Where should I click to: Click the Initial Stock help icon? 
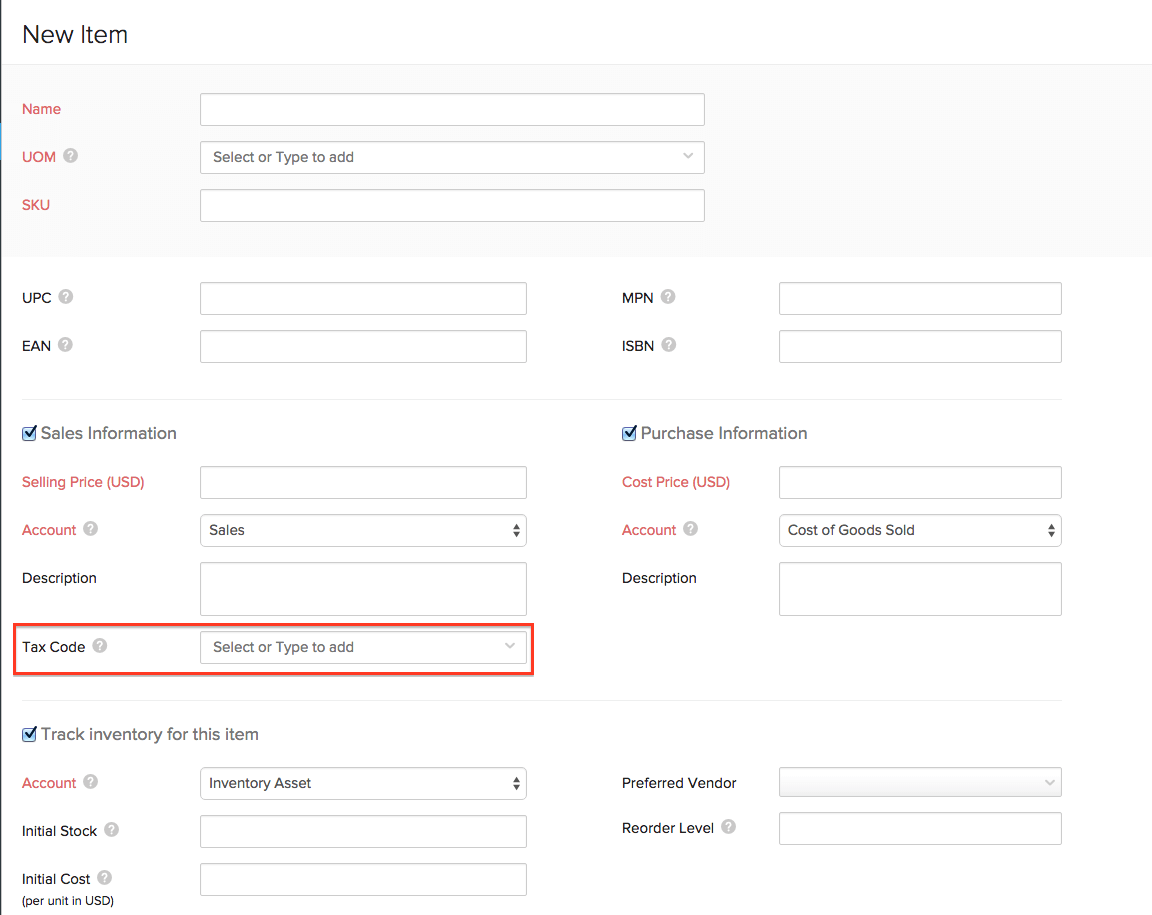112,830
